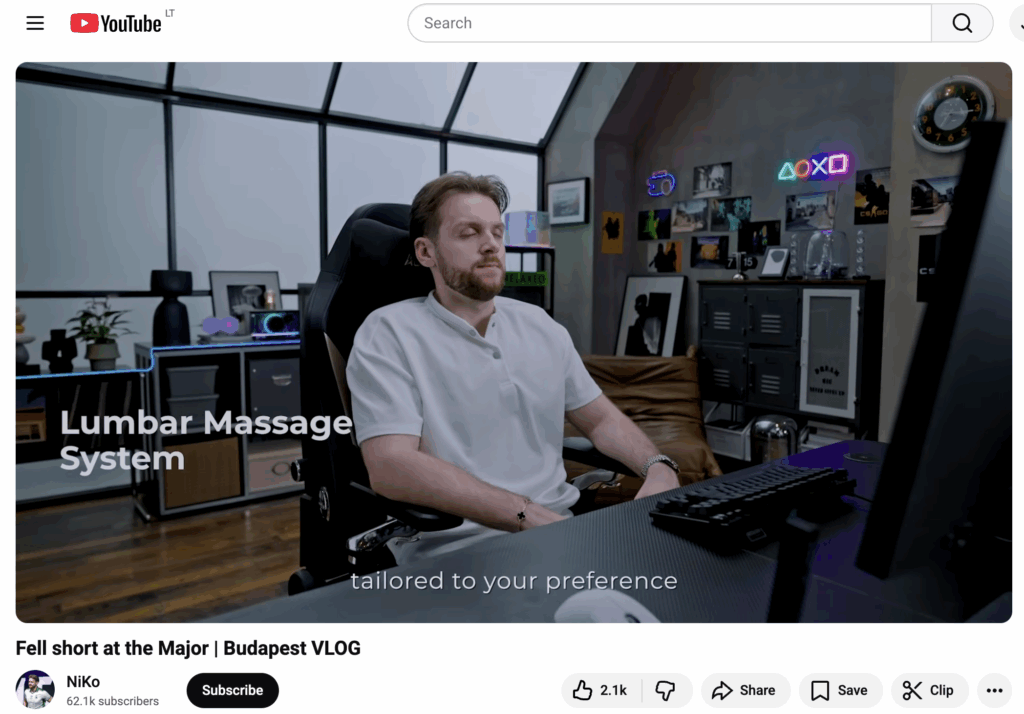Dislike the video with thumbs down
This screenshot has height=714, width=1024.
[665, 690]
